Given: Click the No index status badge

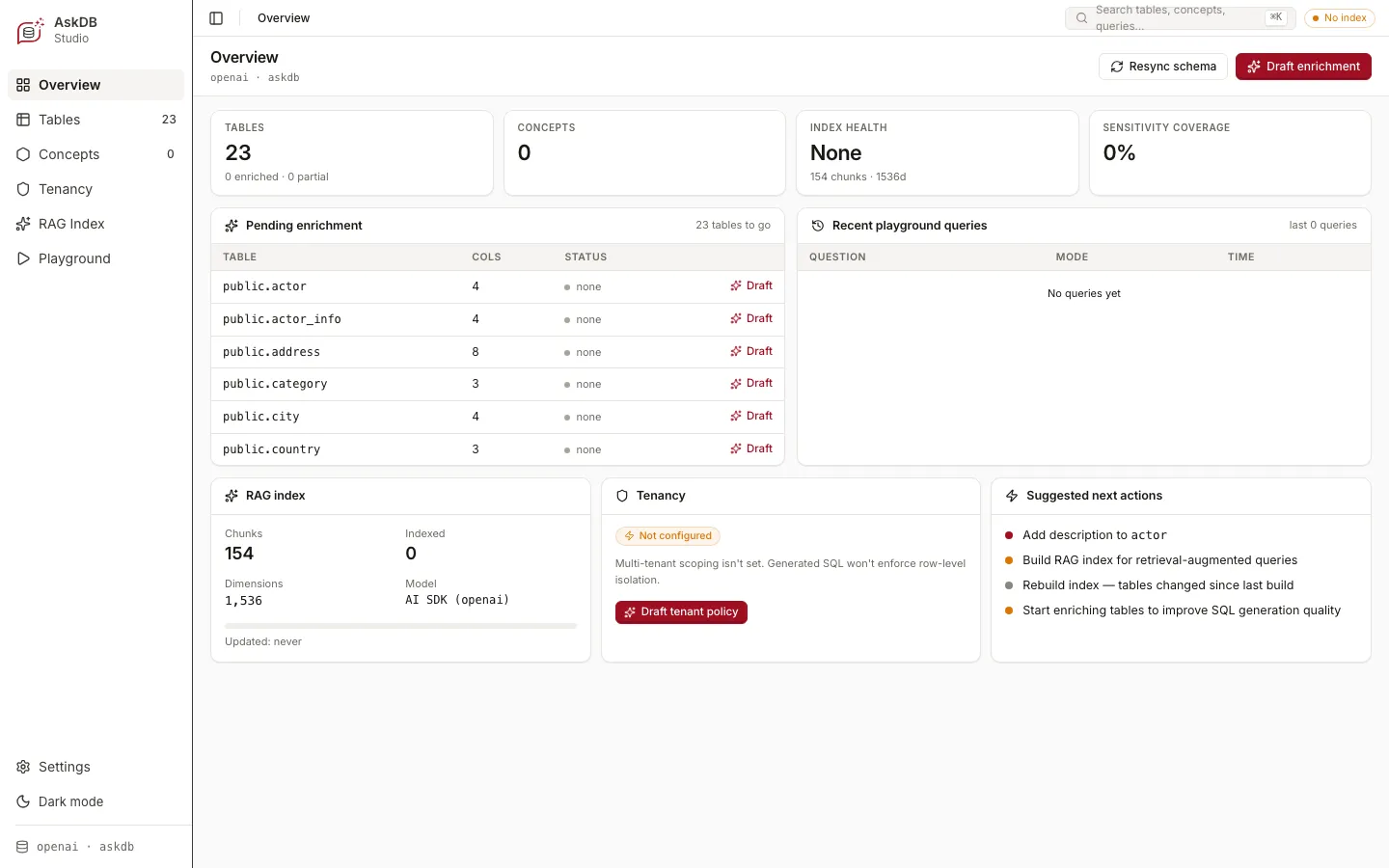Looking at the screenshot, I should [1339, 18].
